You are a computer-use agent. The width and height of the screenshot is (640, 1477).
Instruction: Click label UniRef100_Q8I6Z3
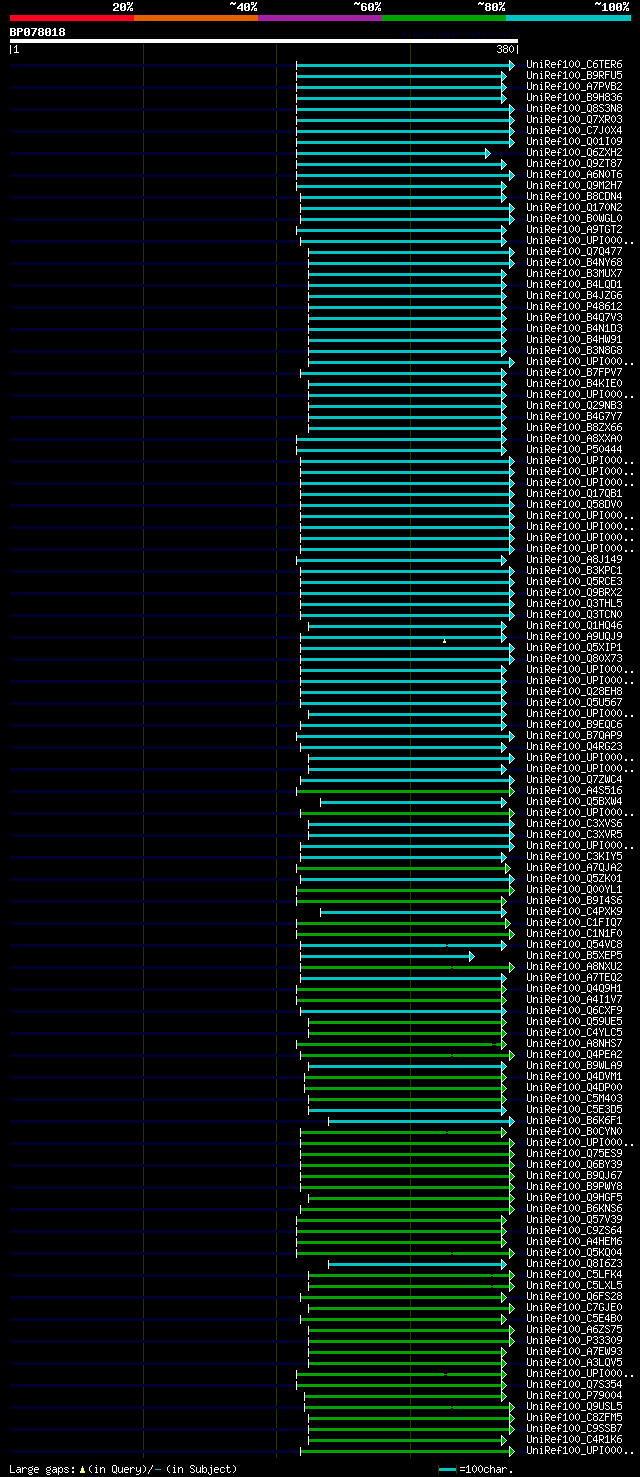click(x=574, y=1264)
